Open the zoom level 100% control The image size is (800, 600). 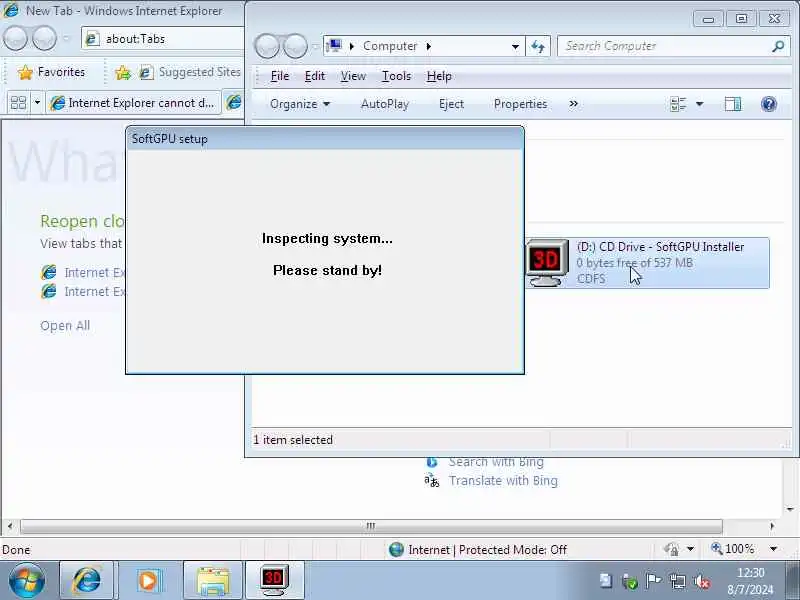[733, 549]
